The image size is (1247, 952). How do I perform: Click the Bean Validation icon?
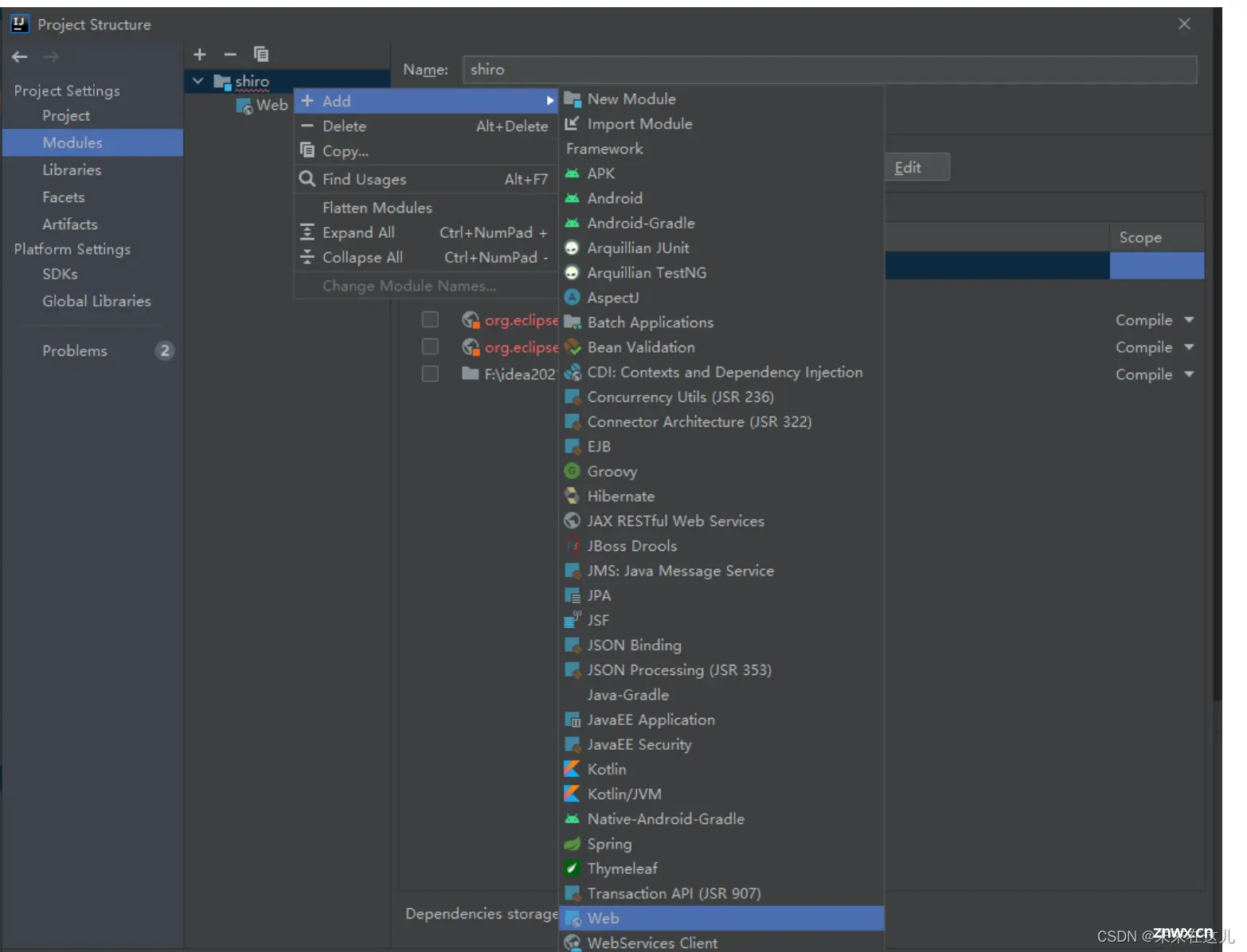[572, 347]
